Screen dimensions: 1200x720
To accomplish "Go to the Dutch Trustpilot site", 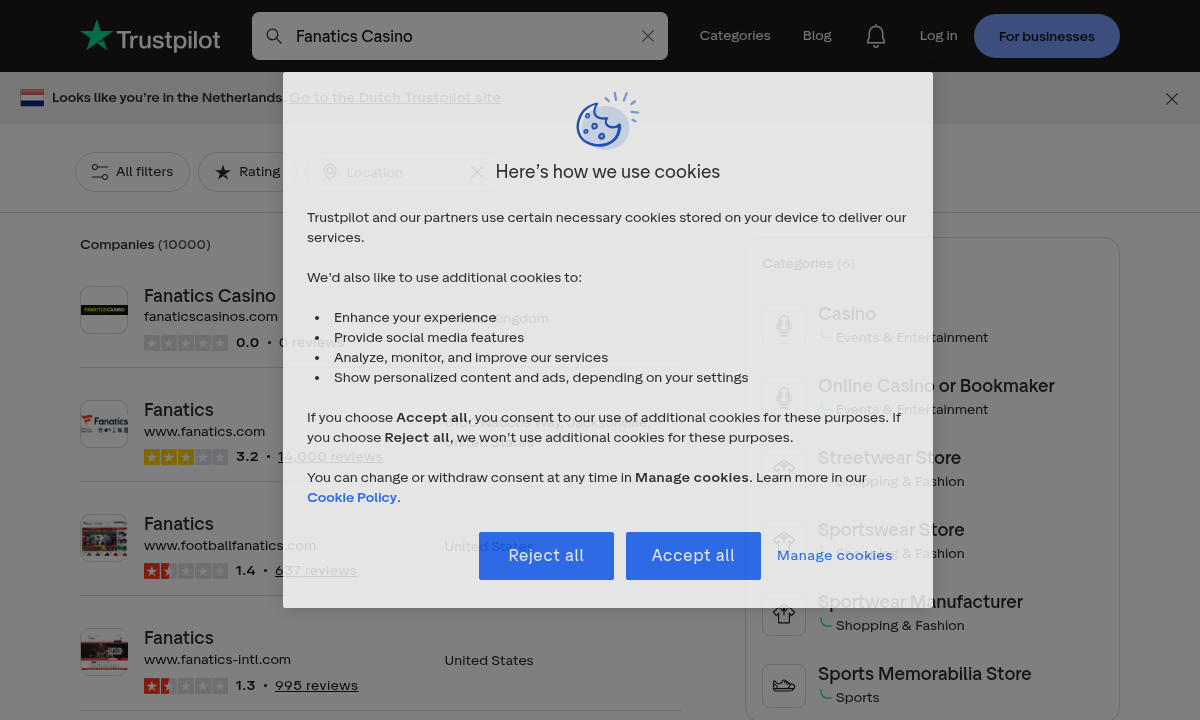I will [x=395, y=97].
